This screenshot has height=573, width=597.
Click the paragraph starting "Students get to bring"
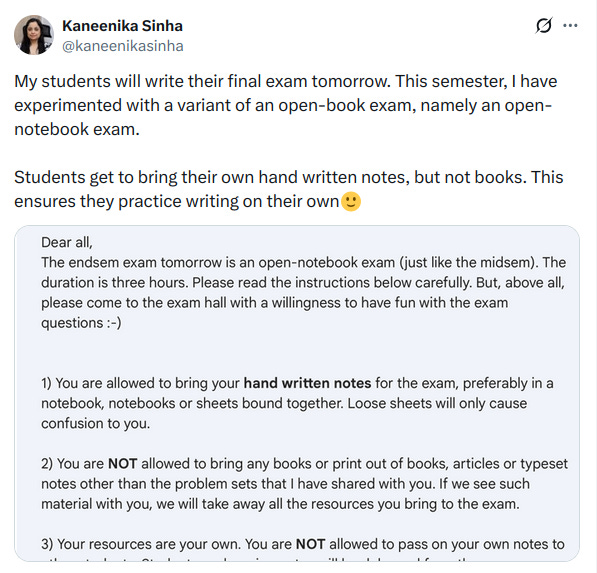(289, 189)
